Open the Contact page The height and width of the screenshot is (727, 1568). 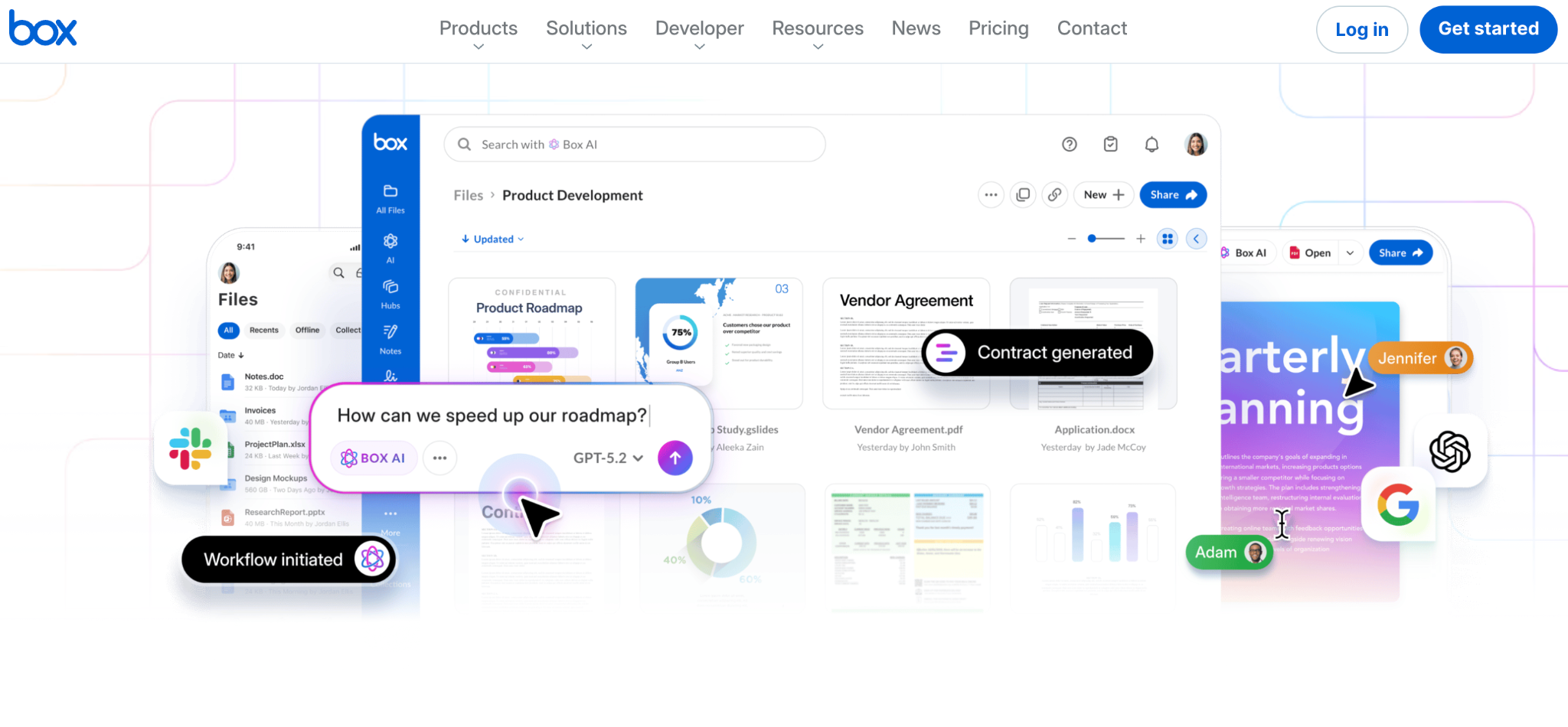[x=1092, y=28]
